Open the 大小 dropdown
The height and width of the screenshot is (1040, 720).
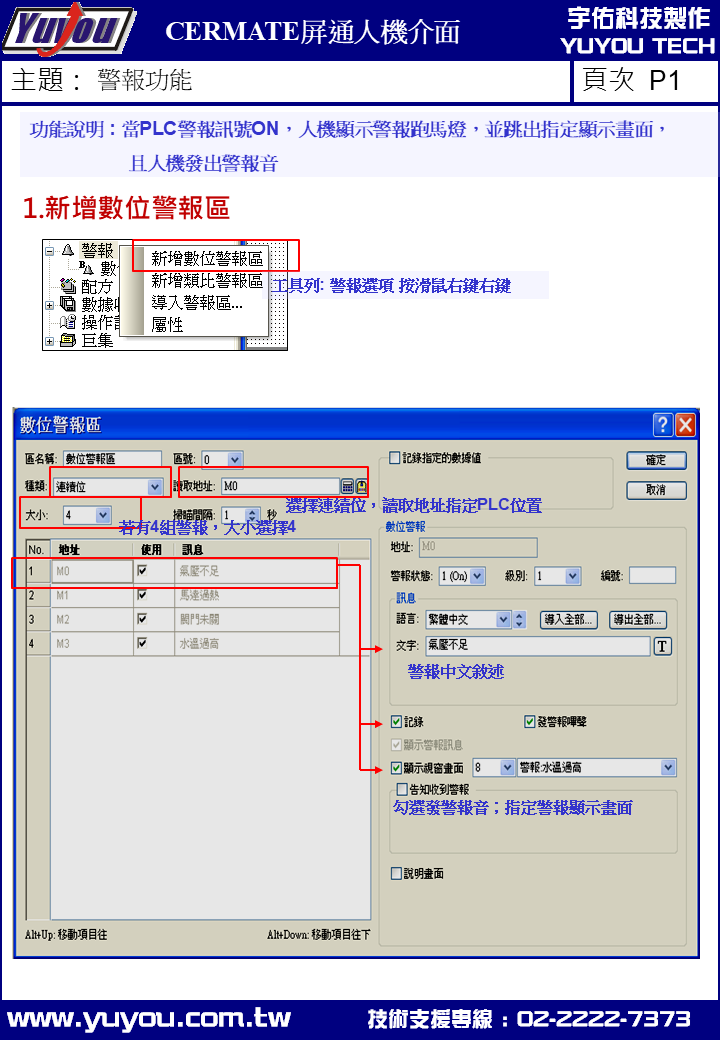[x=102, y=515]
